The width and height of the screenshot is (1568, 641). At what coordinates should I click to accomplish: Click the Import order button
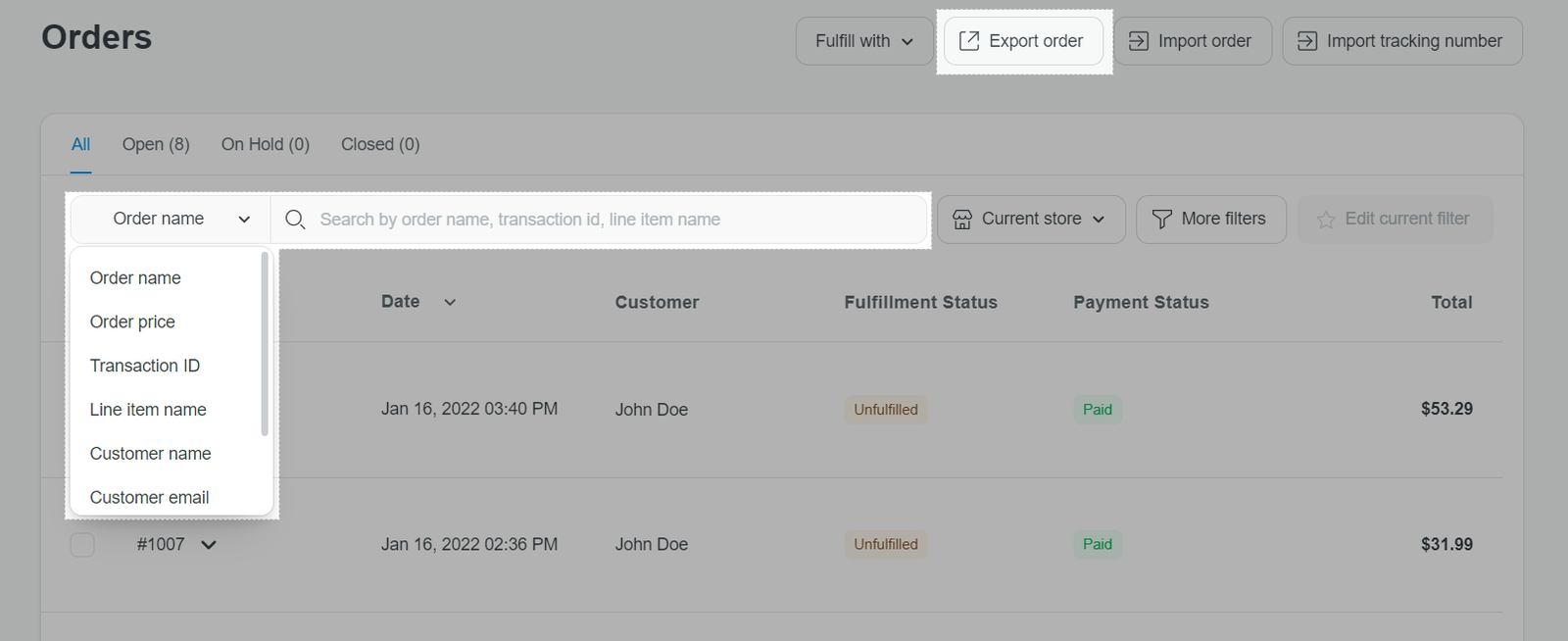[1193, 41]
